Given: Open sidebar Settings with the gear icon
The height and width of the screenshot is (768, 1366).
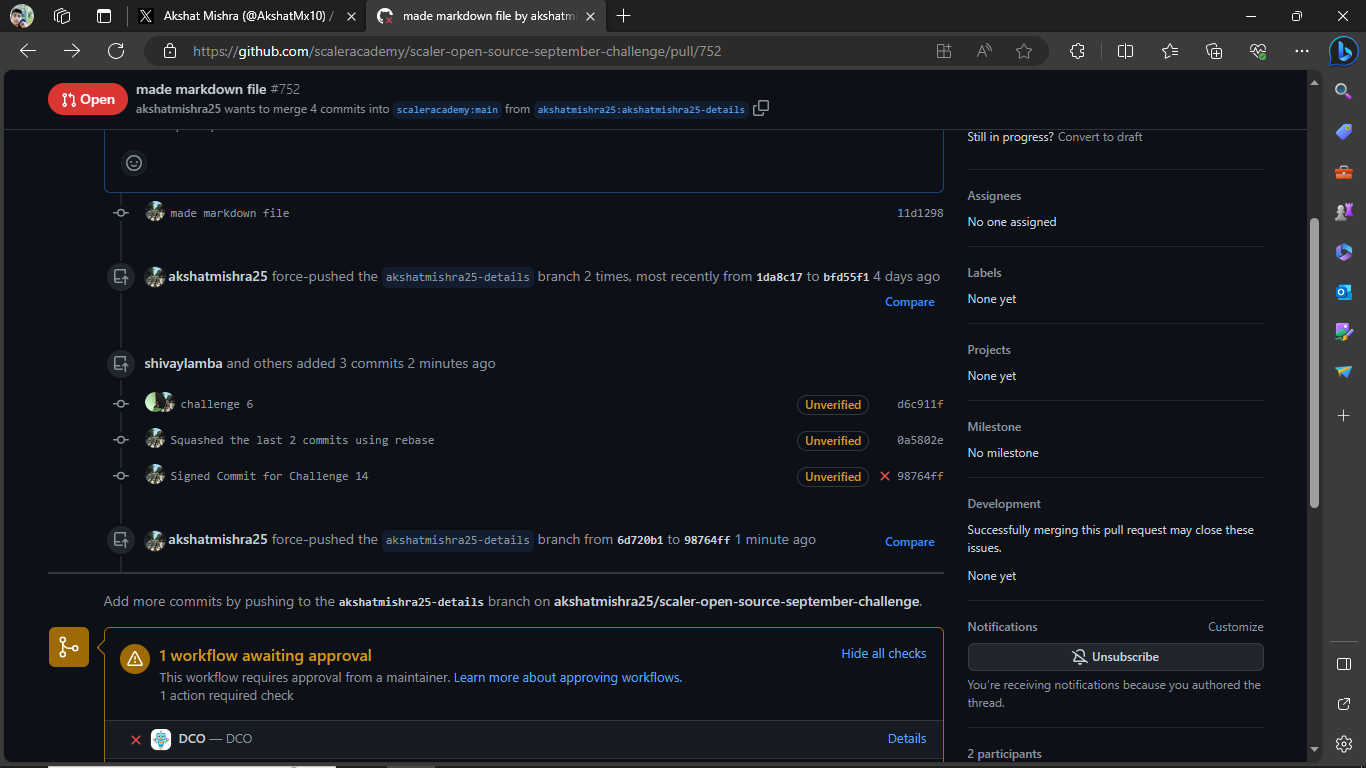Looking at the screenshot, I should tap(1343, 744).
